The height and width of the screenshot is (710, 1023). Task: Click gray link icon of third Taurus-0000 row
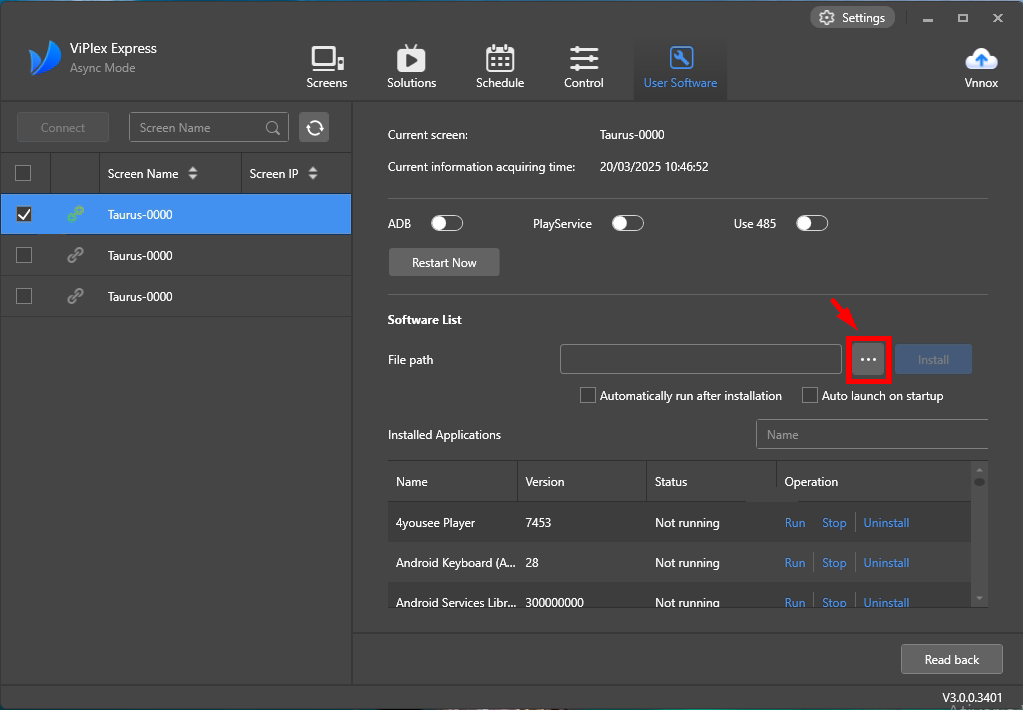click(75, 296)
